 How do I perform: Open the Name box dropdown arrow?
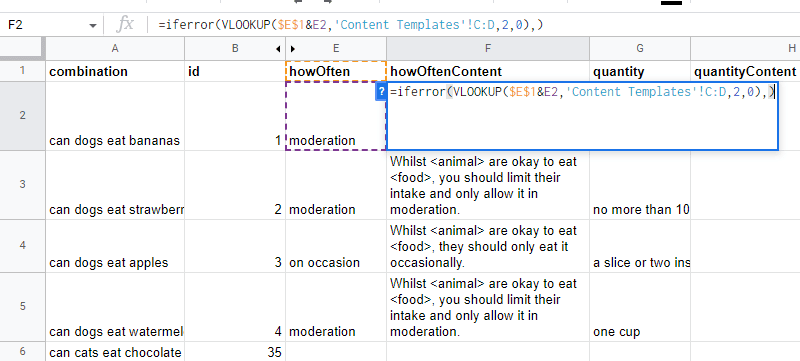92,25
